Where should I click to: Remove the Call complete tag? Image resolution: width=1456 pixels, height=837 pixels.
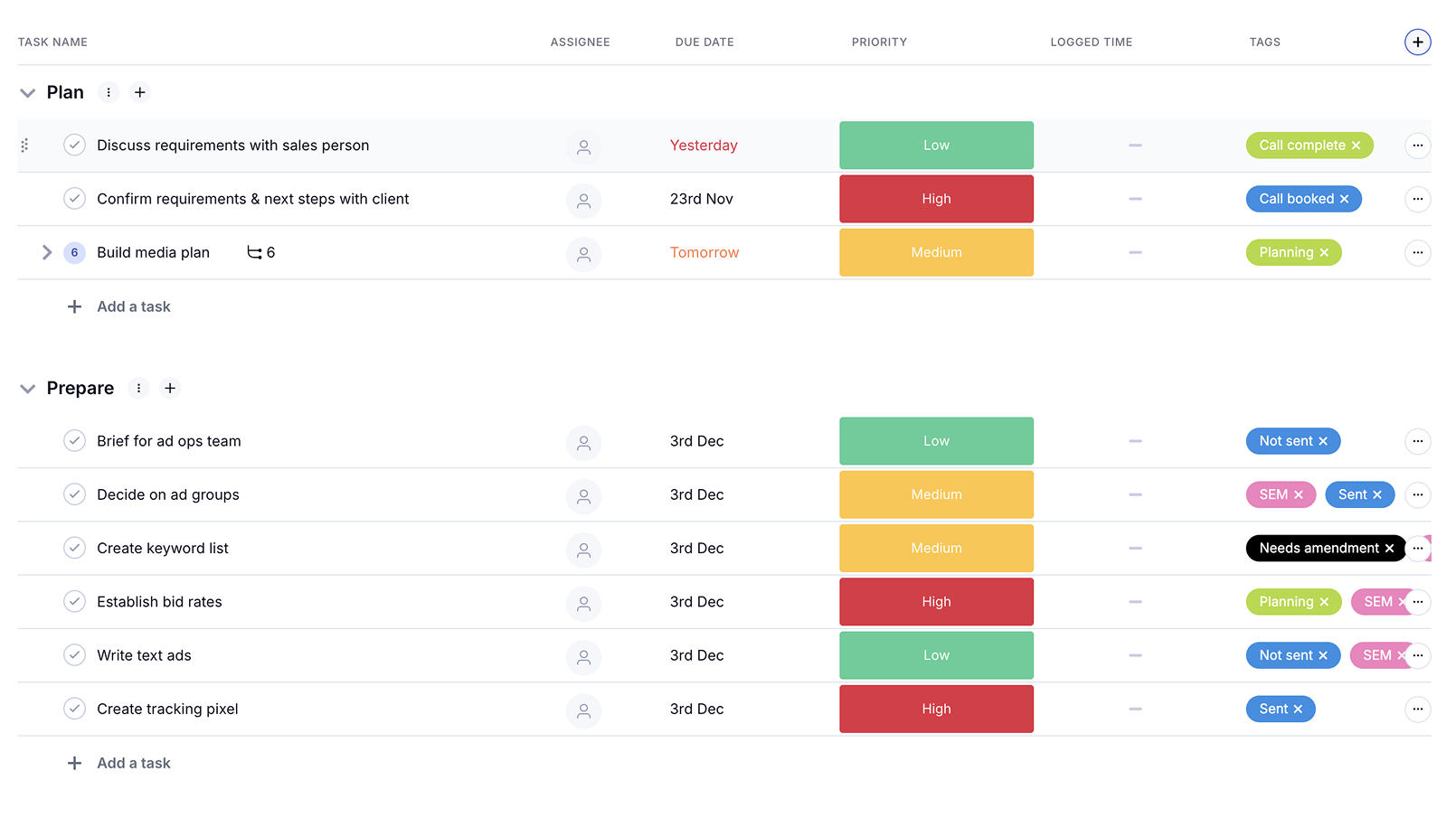1356,146
